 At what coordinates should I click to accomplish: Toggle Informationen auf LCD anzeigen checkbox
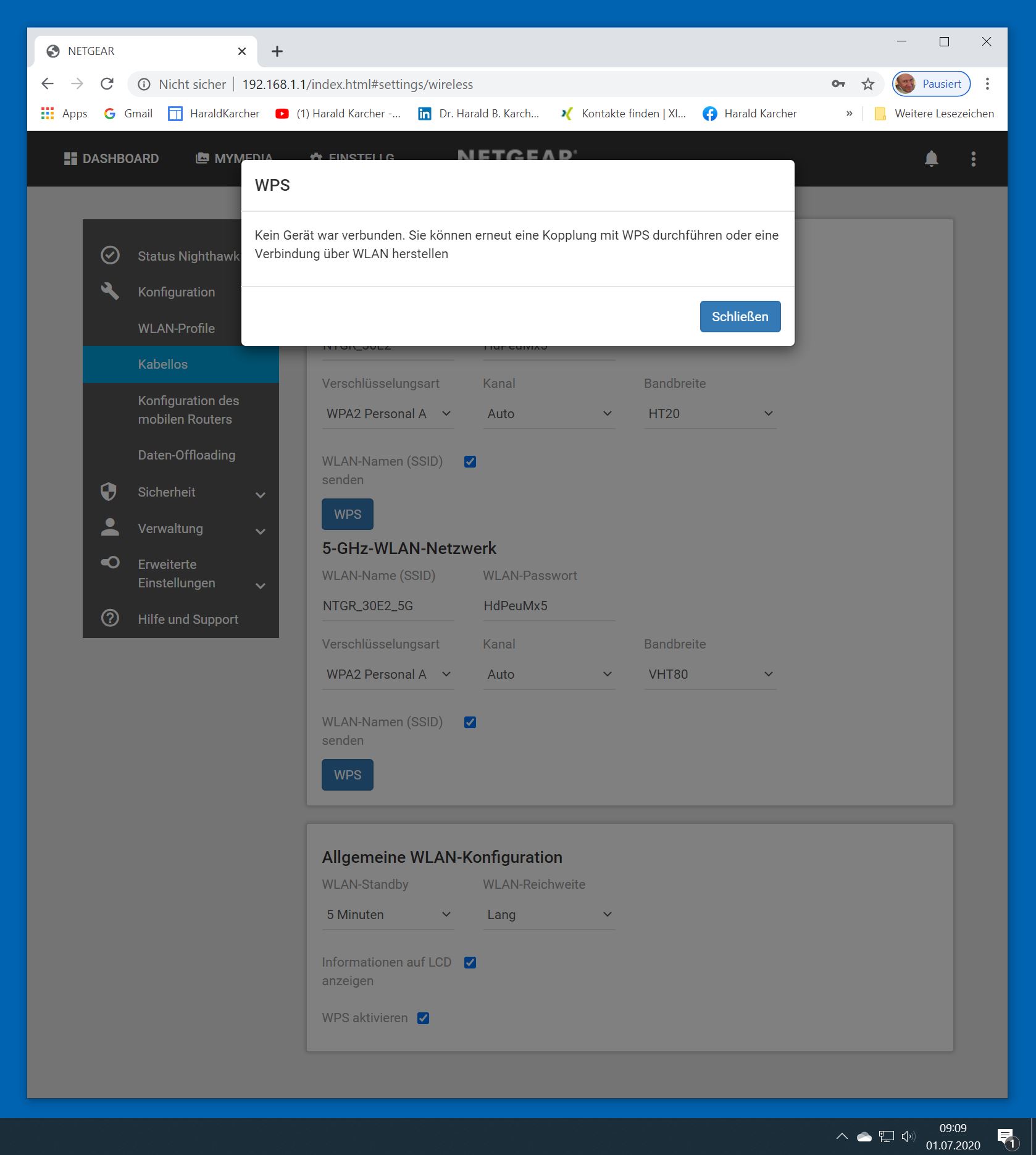470,962
